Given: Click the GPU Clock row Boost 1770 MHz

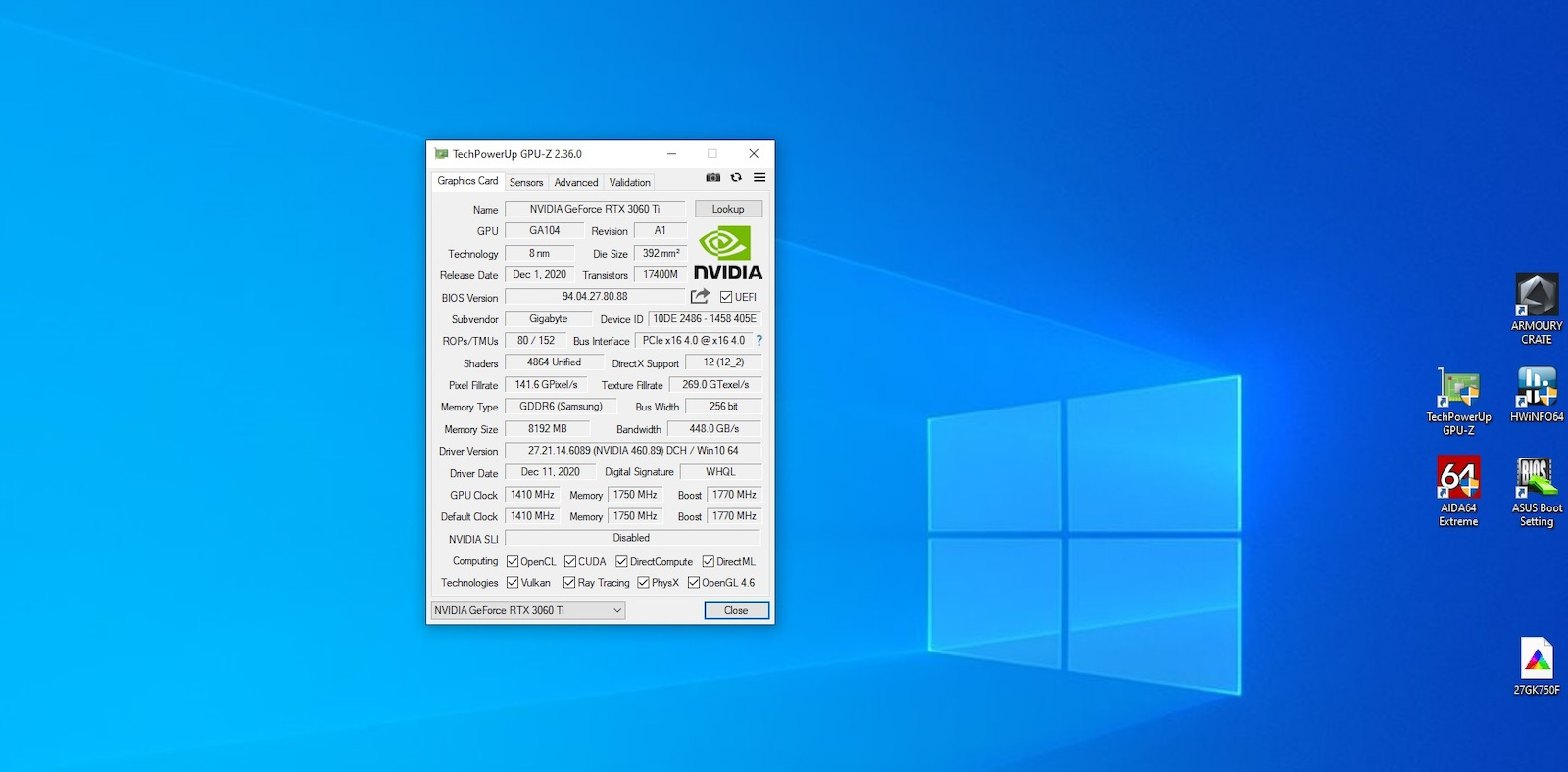Looking at the screenshot, I should pos(735,495).
